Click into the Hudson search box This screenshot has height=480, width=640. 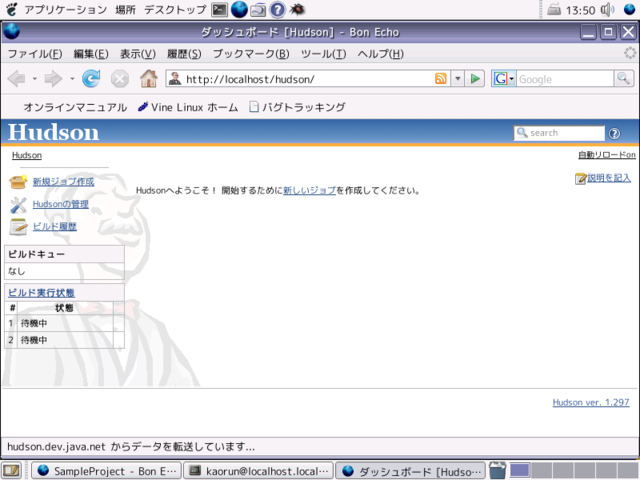pyautogui.click(x=559, y=133)
